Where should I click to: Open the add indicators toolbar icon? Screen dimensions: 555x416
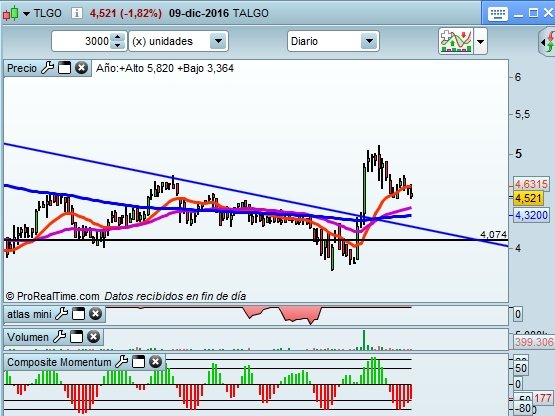coord(456,41)
